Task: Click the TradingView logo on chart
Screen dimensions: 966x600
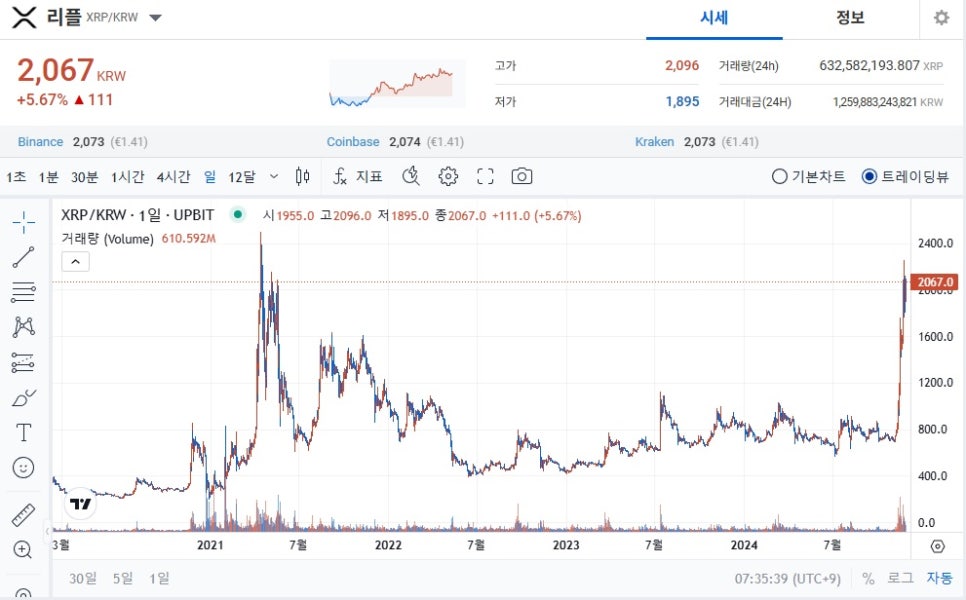Action: click(x=81, y=504)
